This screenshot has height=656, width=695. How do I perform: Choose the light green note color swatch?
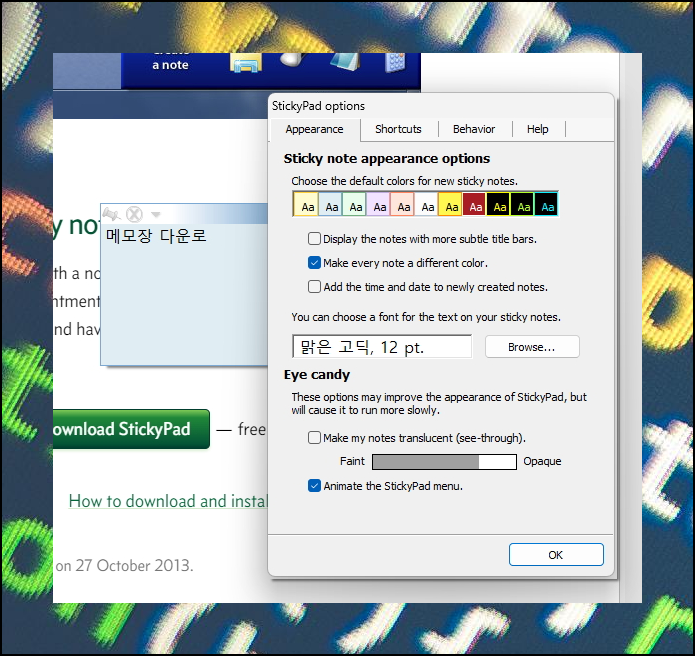[354, 204]
